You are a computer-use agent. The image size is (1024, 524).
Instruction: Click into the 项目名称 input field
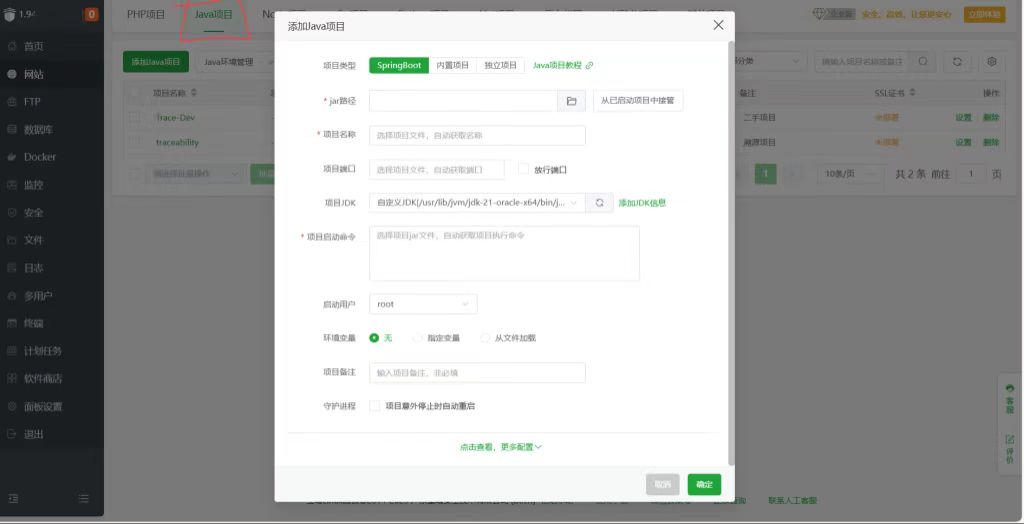point(477,135)
